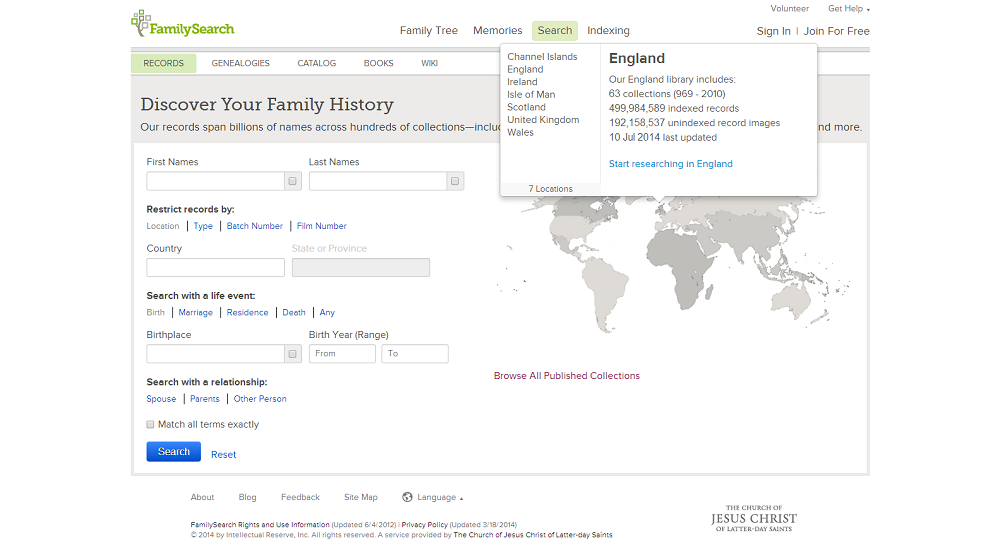Switch to the Genealogies tab
Screen dimensions: 1000x560
[x=240, y=63]
